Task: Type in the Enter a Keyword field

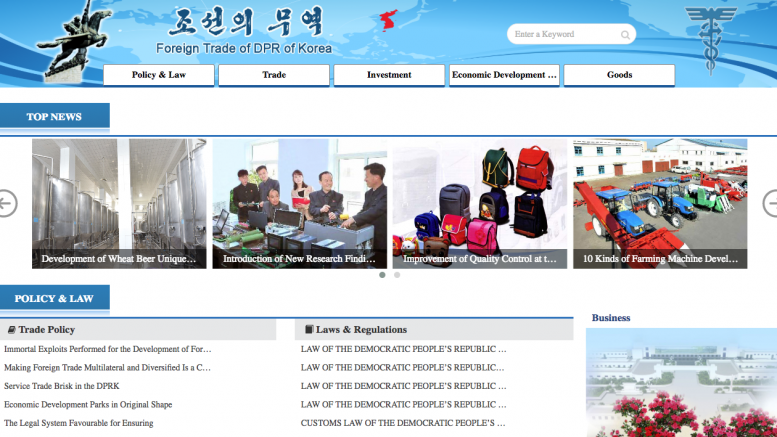Action: click(x=563, y=35)
